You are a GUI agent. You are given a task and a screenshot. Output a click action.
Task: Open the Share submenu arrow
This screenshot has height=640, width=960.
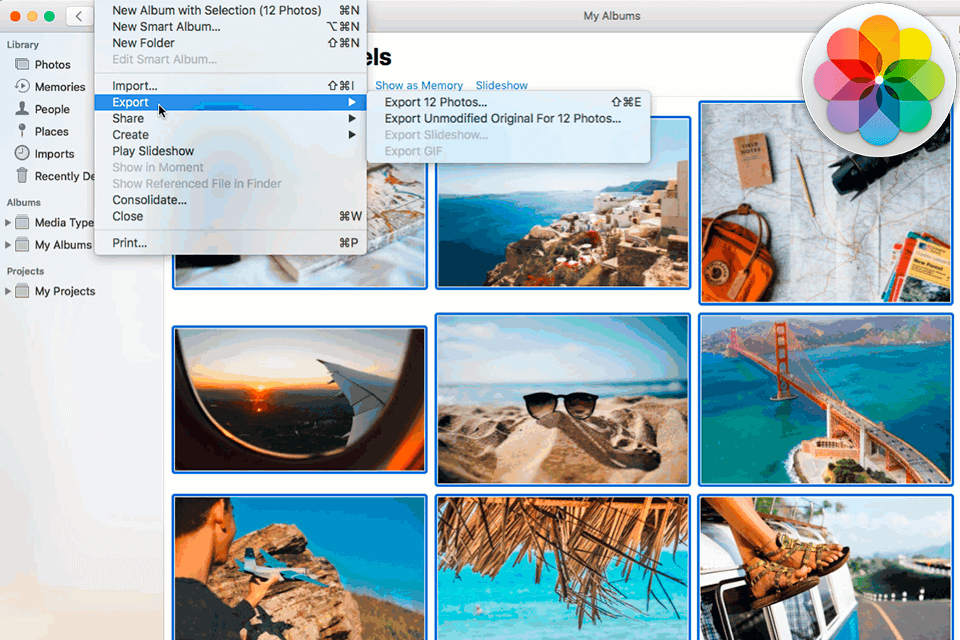(352, 118)
